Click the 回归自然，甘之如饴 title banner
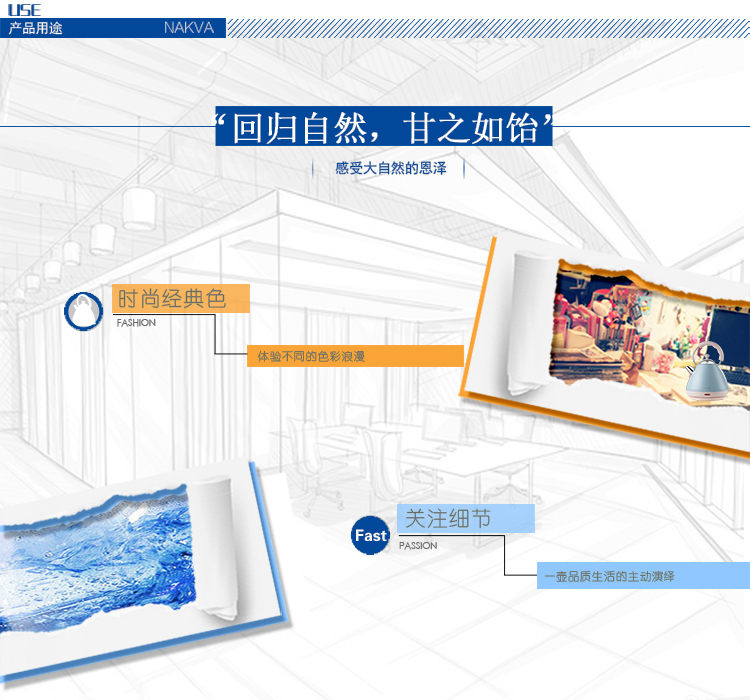750x700 pixels. point(384,126)
